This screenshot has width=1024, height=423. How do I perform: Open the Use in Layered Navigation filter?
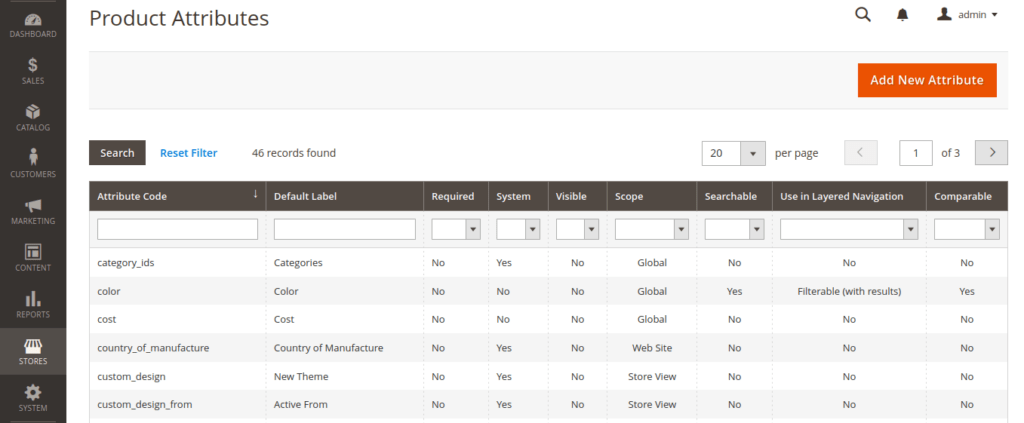pyautogui.click(x=848, y=230)
